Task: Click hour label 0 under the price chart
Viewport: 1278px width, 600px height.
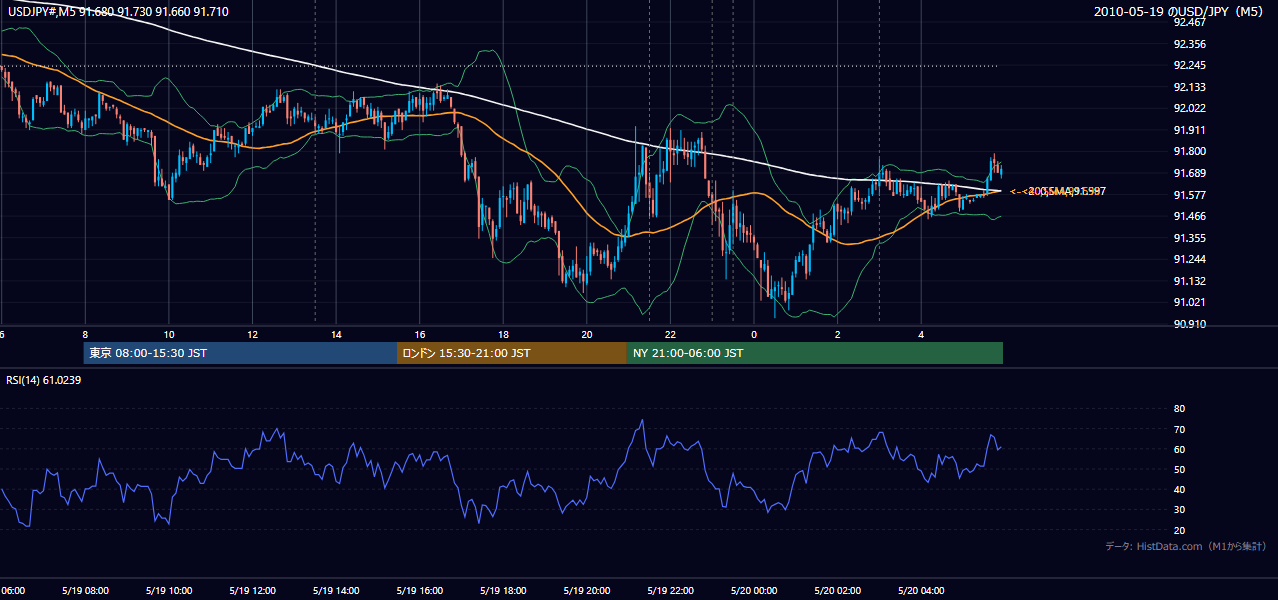Action: [x=755, y=335]
